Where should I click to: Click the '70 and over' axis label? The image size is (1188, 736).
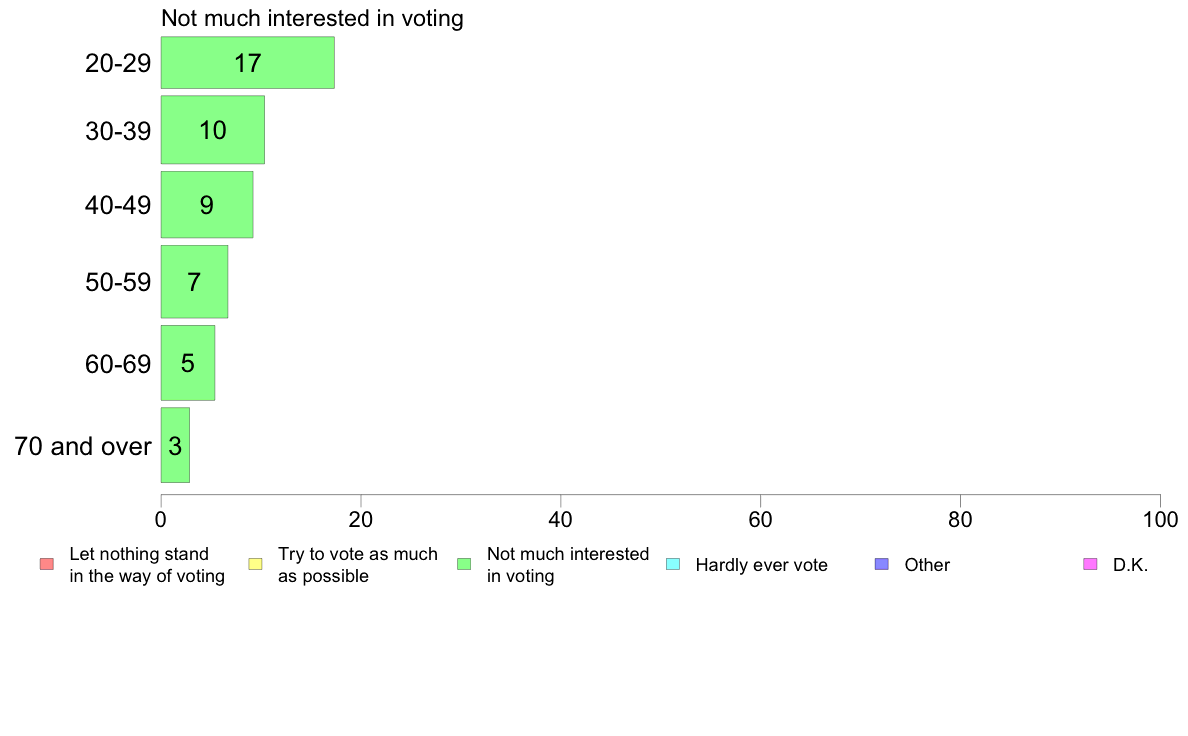pos(83,446)
